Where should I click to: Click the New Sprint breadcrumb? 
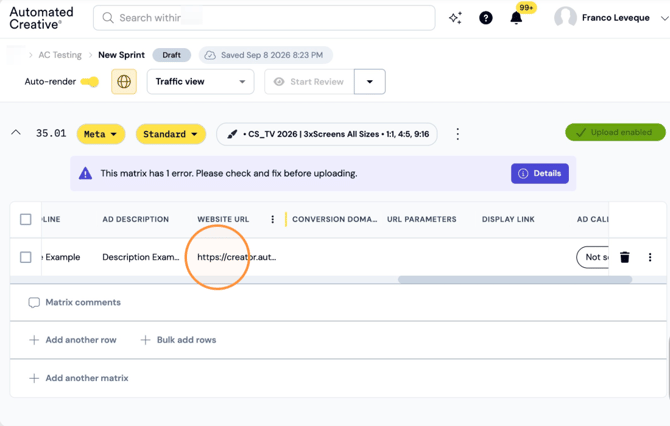tap(121, 55)
